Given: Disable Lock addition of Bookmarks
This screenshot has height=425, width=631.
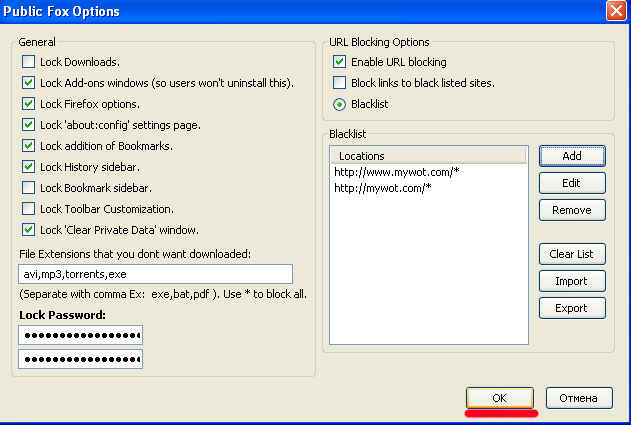Looking at the screenshot, I should [x=28, y=146].
